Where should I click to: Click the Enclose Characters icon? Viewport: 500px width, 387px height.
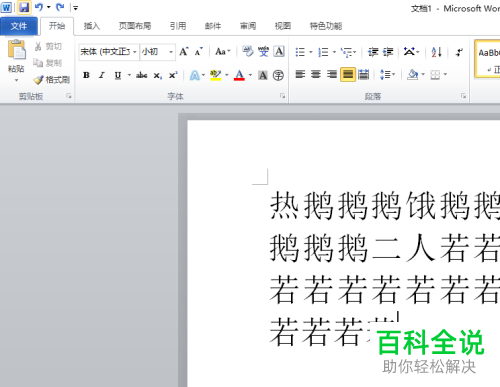click(278, 75)
